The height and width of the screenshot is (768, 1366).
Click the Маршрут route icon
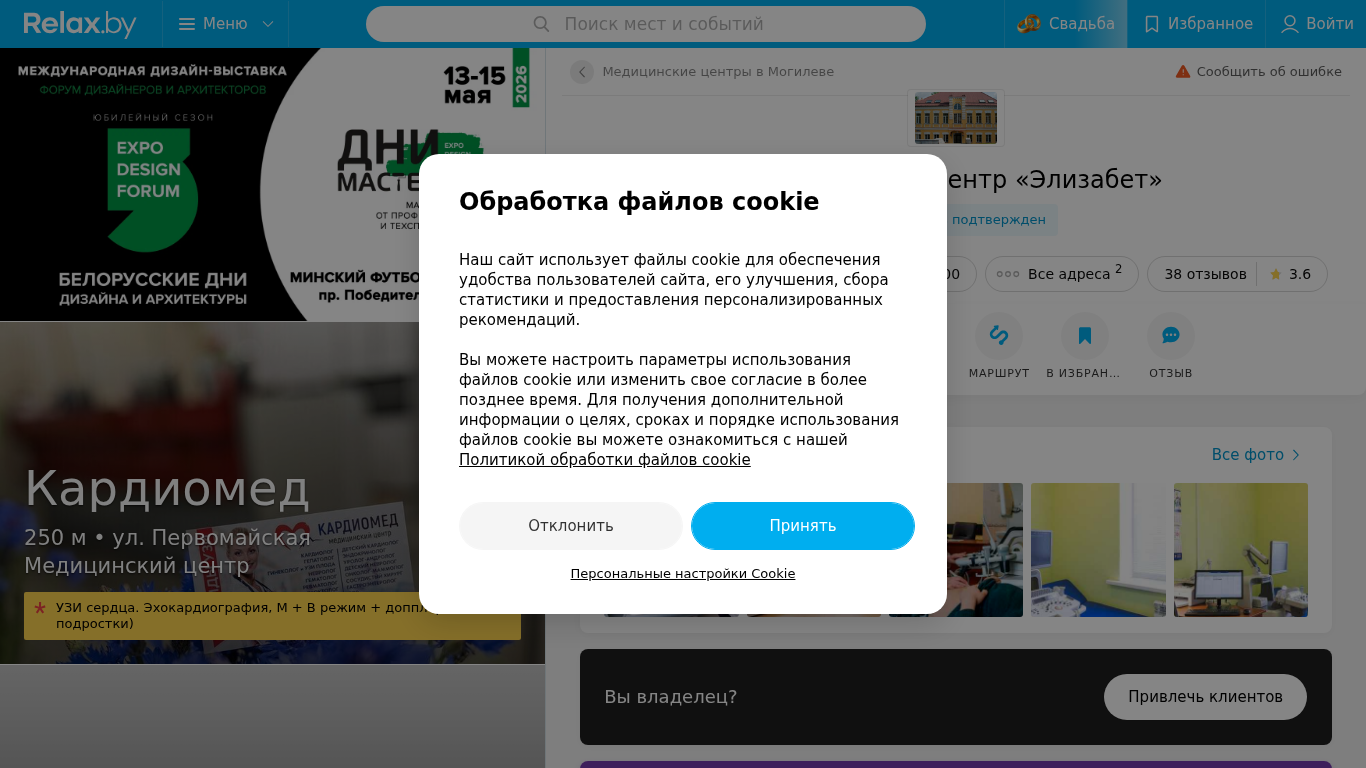pyautogui.click(x=998, y=336)
